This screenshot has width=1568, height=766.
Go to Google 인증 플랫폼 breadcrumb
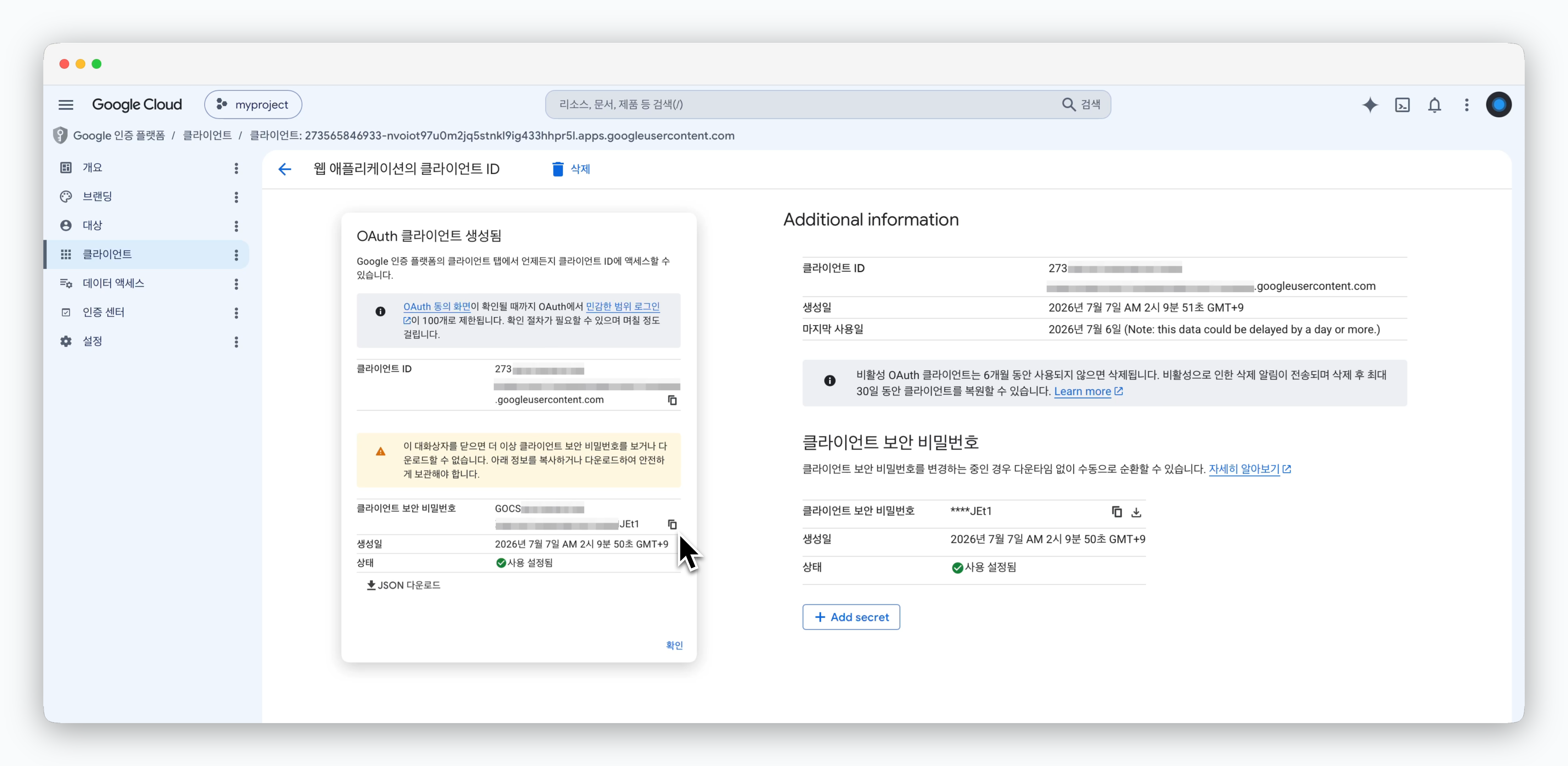(x=119, y=136)
